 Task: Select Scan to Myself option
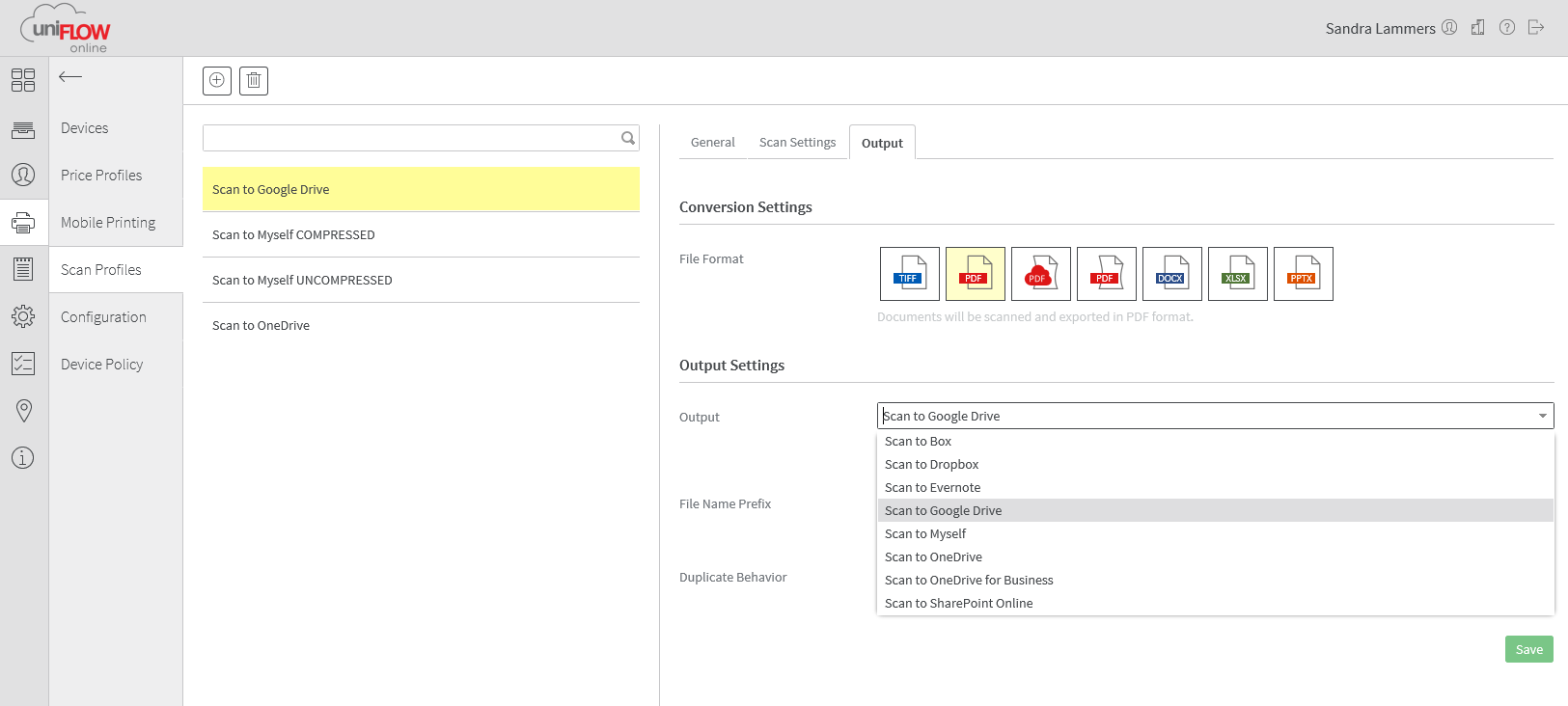pos(1216,533)
